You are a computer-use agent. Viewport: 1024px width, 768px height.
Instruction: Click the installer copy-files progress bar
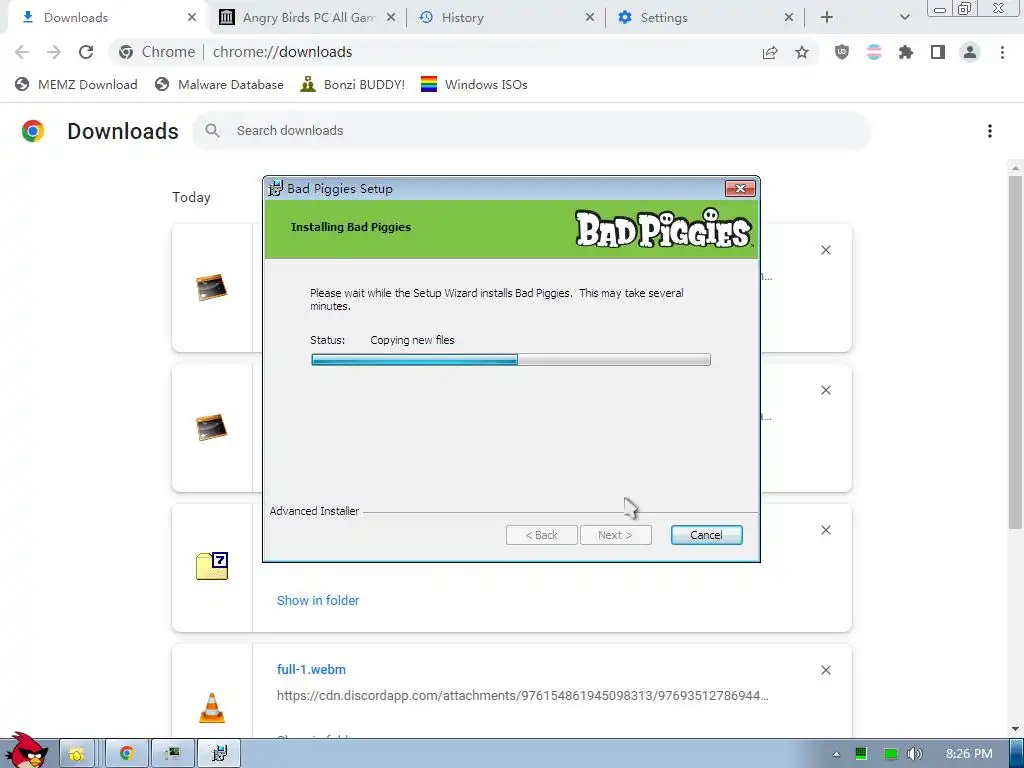(x=511, y=360)
